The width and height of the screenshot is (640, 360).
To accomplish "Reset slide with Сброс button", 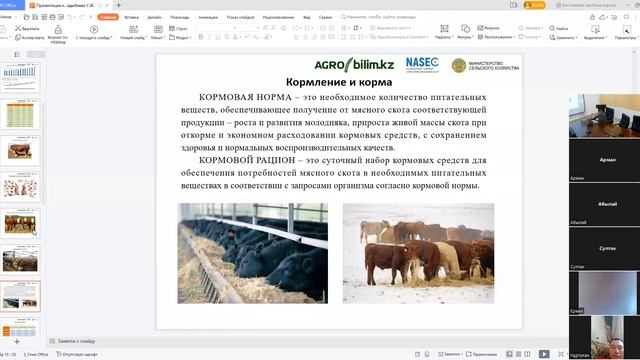I will pyautogui.click(x=178, y=29).
